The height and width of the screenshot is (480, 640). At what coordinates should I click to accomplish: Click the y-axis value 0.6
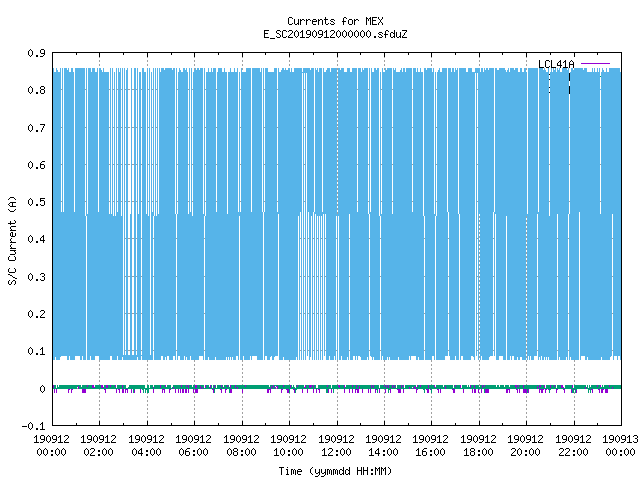pyautogui.click(x=36, y=165)
